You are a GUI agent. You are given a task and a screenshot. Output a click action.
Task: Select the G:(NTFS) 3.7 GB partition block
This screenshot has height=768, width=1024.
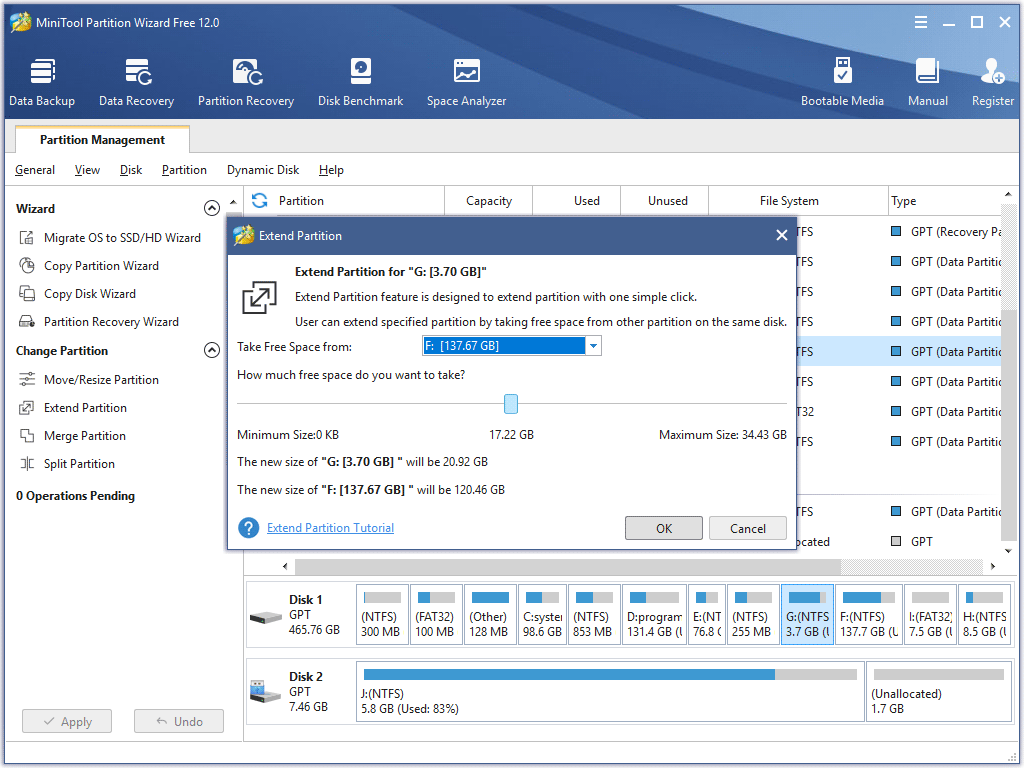[807, 615]
